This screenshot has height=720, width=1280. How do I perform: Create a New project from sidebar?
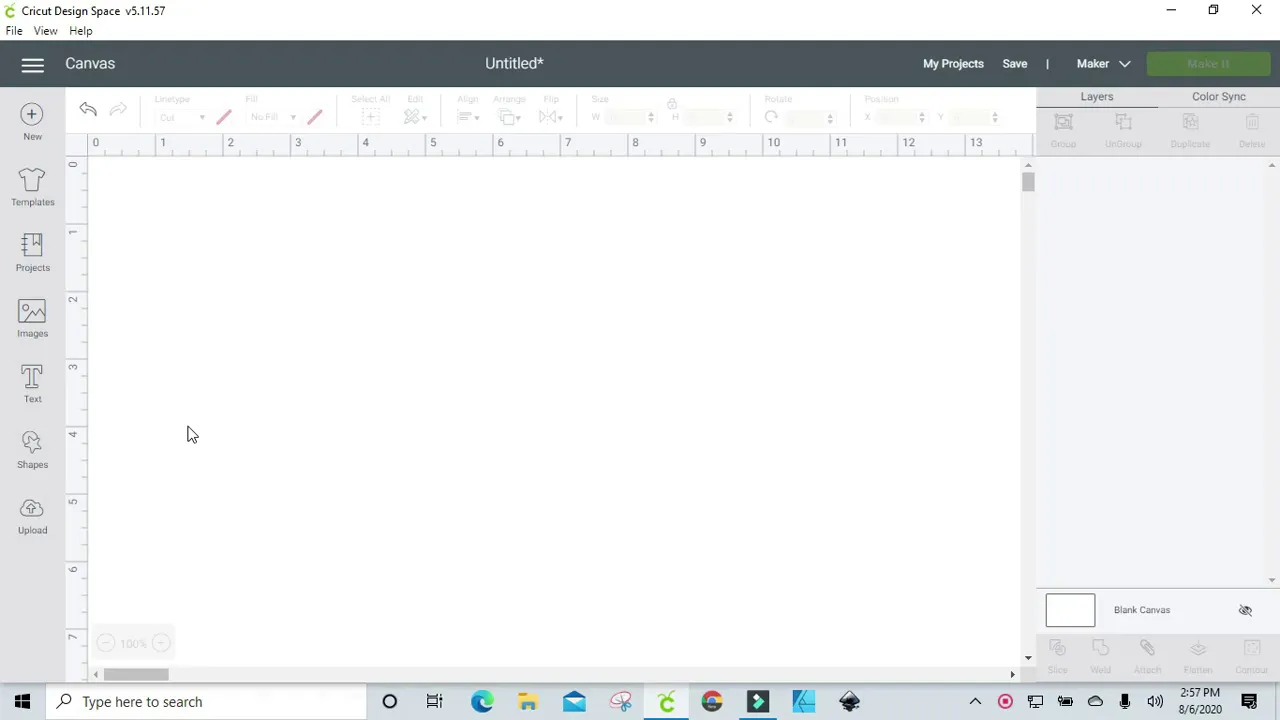32,122
